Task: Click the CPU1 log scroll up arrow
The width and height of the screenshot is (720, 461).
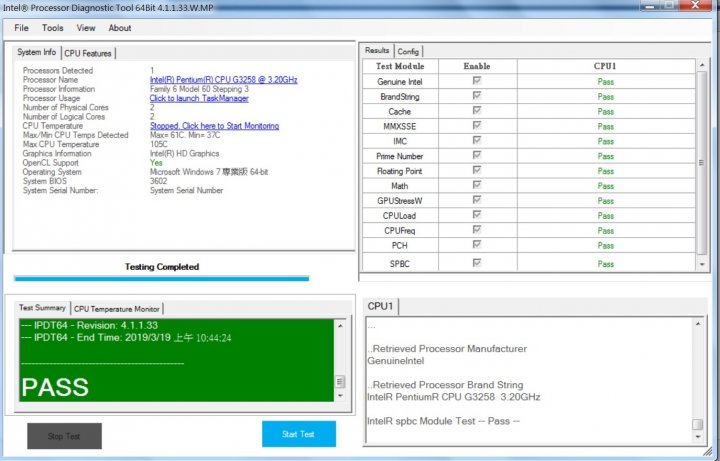Action: pyautogui.click(x=698, y=324)
